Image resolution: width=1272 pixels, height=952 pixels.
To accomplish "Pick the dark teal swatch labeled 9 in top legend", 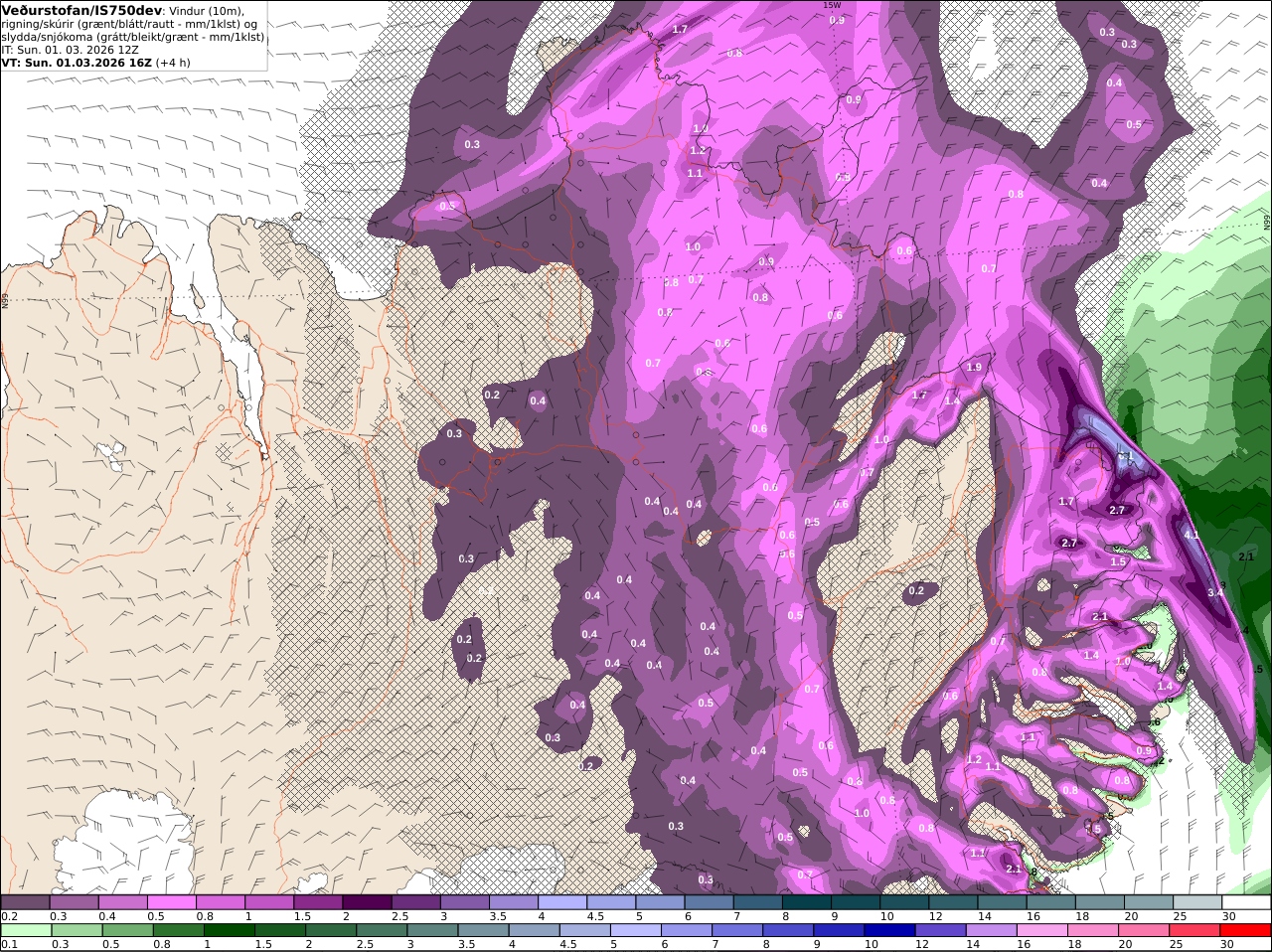I will [x=856, y=902].
